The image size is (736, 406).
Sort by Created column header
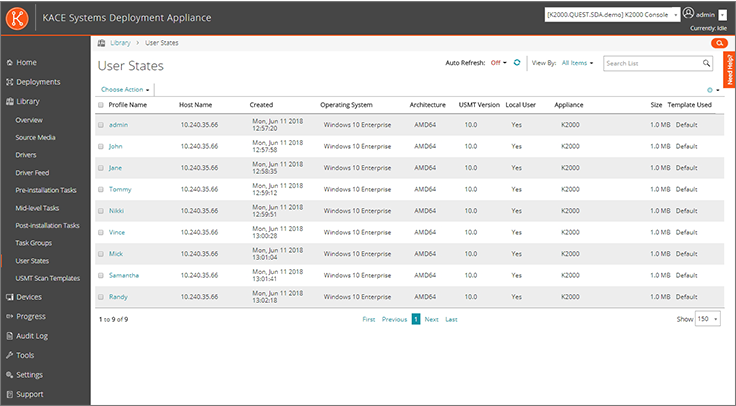click(261, 105)
